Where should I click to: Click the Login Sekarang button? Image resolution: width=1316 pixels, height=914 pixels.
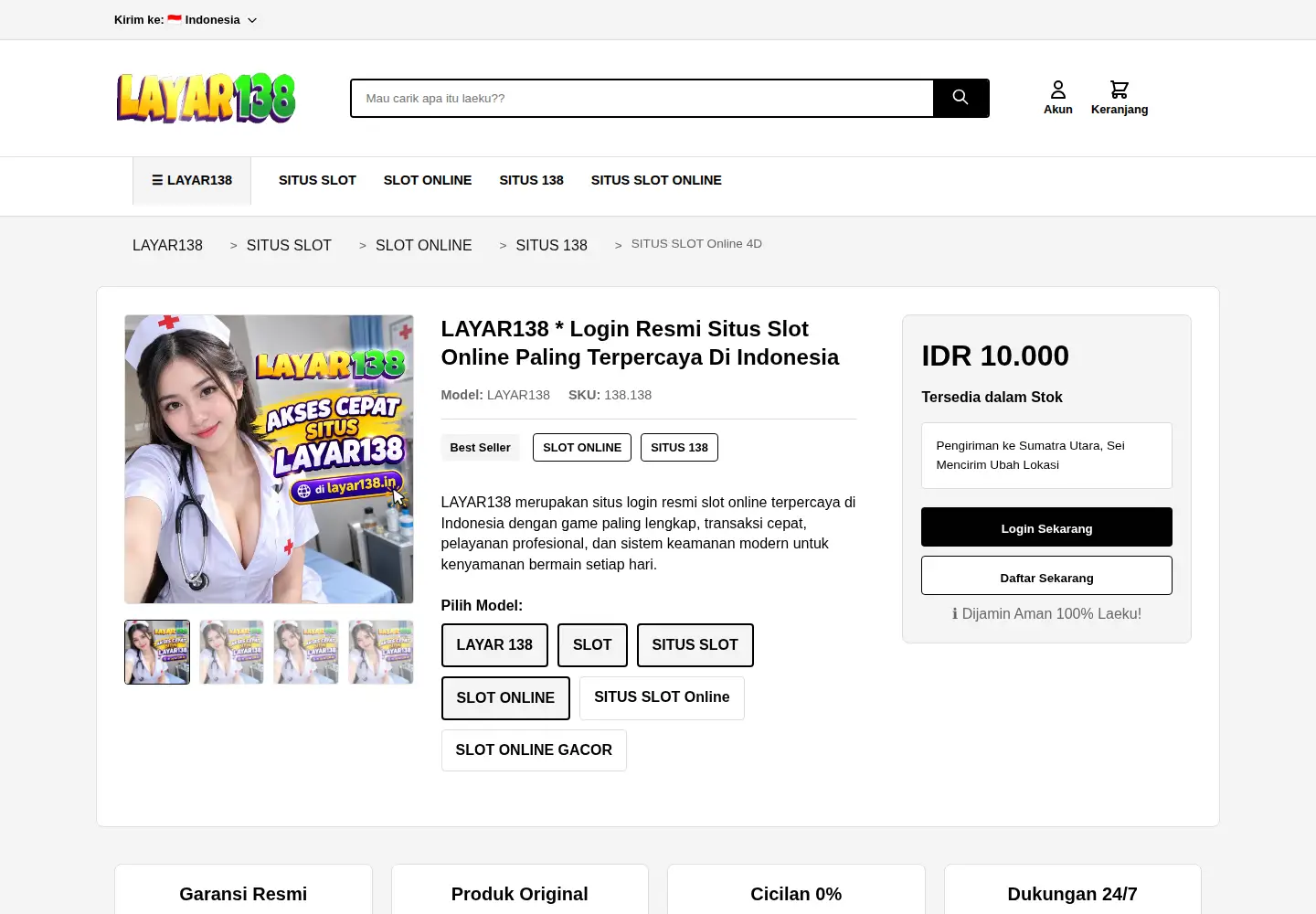click(x=1046, y=527)
